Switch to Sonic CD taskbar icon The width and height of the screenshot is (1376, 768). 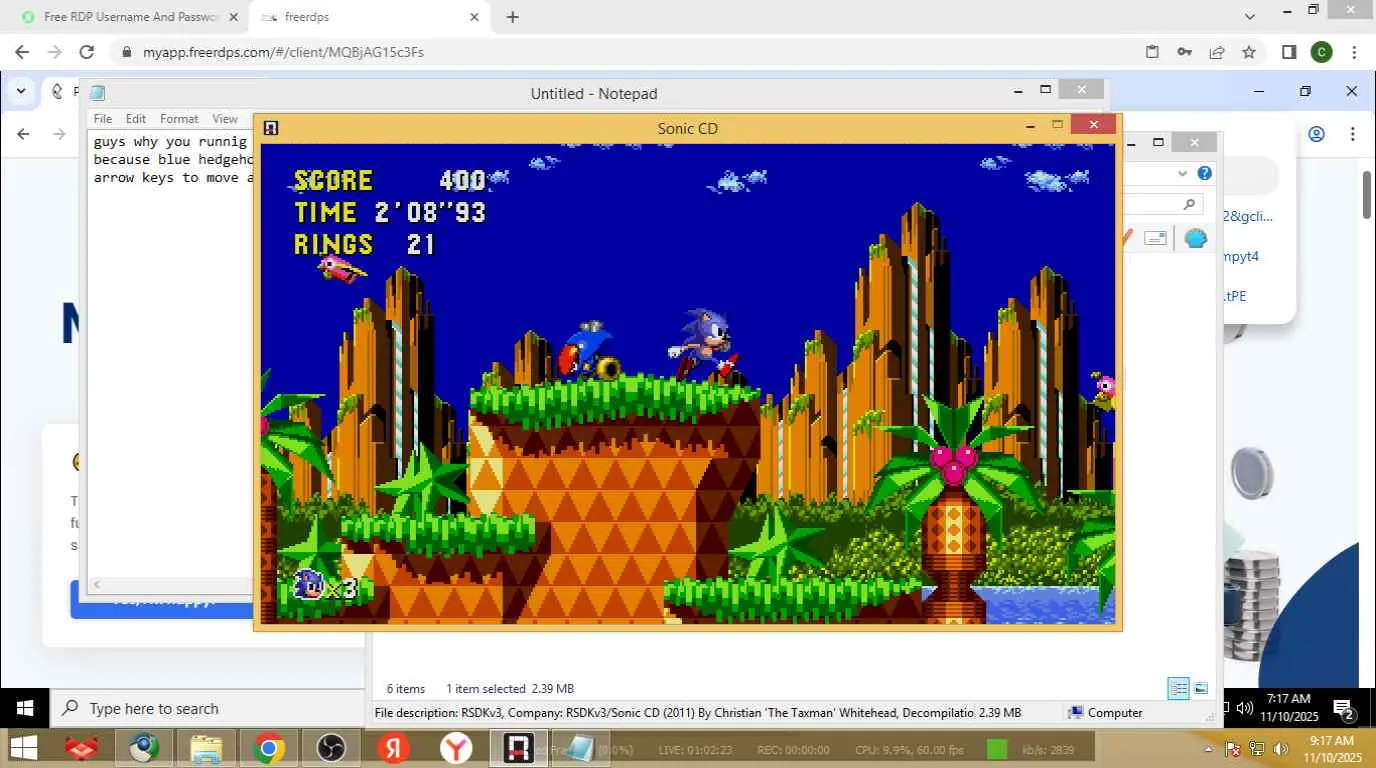[x=518, y=748]
